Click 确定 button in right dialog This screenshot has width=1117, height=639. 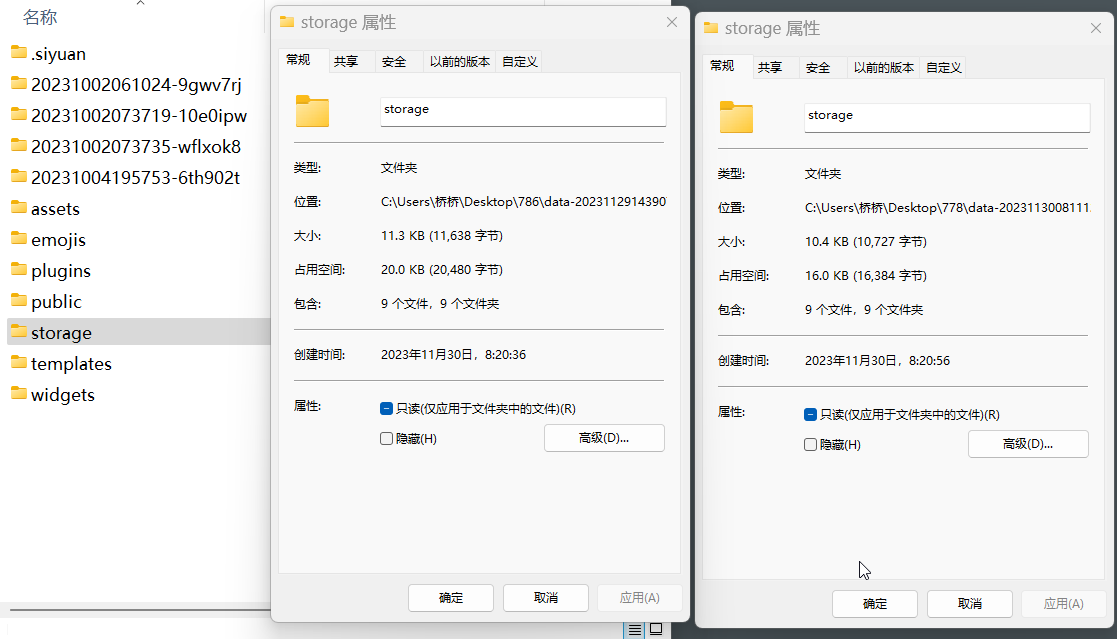(875, 603)
